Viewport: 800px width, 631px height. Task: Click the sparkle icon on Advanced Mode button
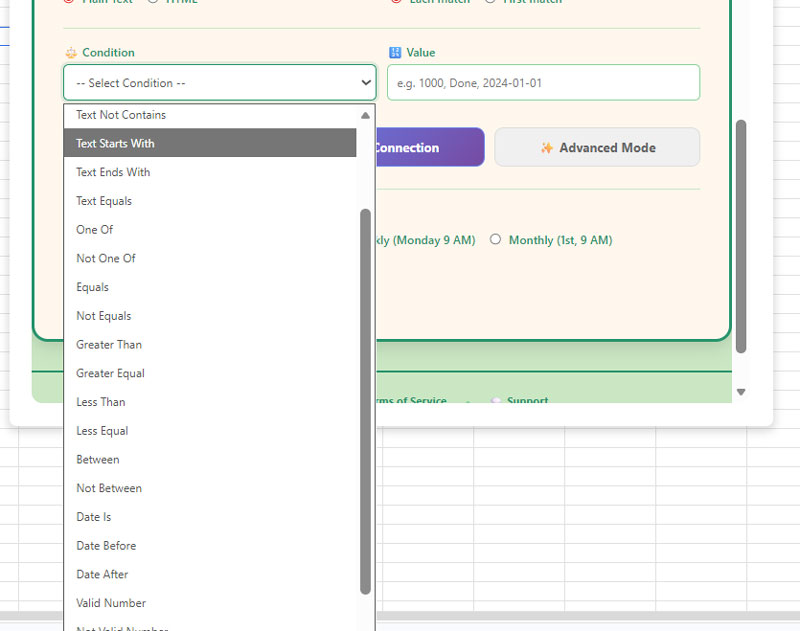[x=548, y=147]
